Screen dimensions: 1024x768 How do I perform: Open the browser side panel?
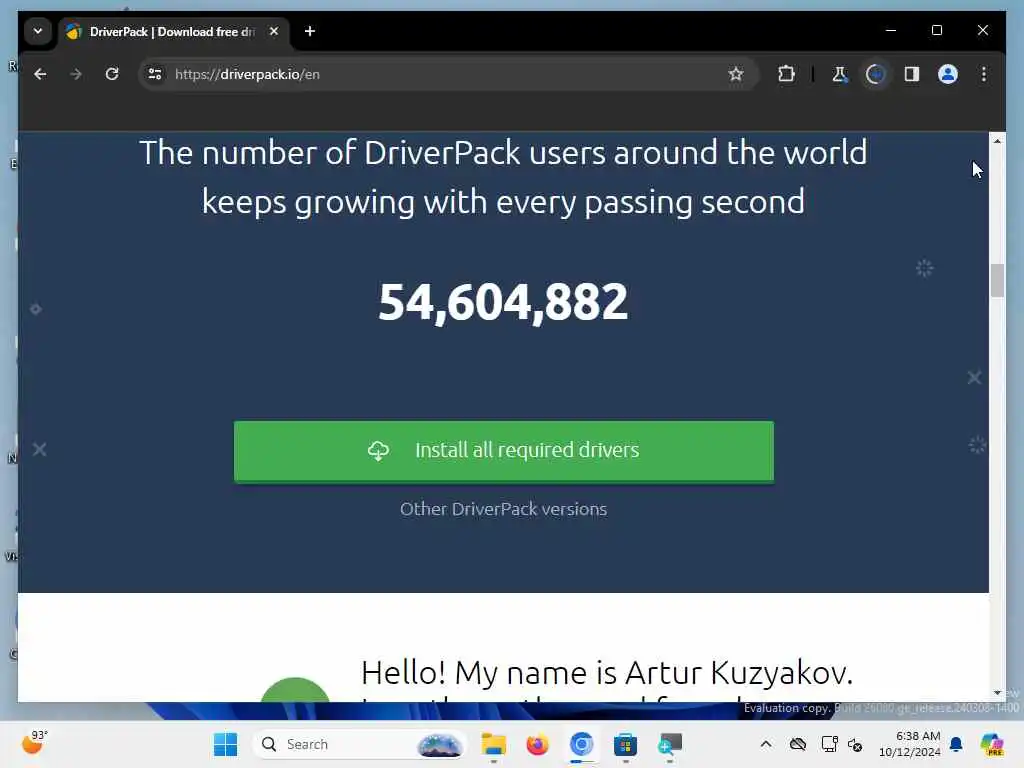[x=912, y=74]
